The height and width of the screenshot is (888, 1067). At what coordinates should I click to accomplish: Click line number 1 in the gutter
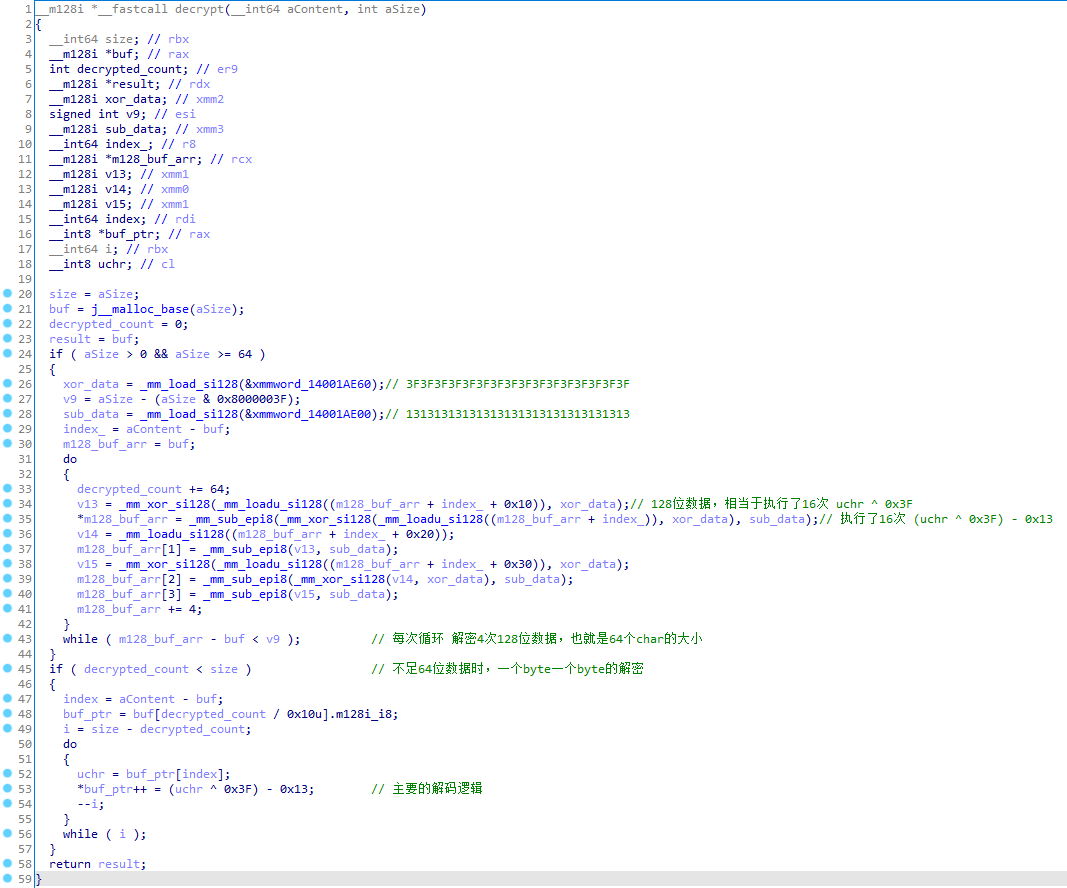pyautogui.click(x=28, y=10)
